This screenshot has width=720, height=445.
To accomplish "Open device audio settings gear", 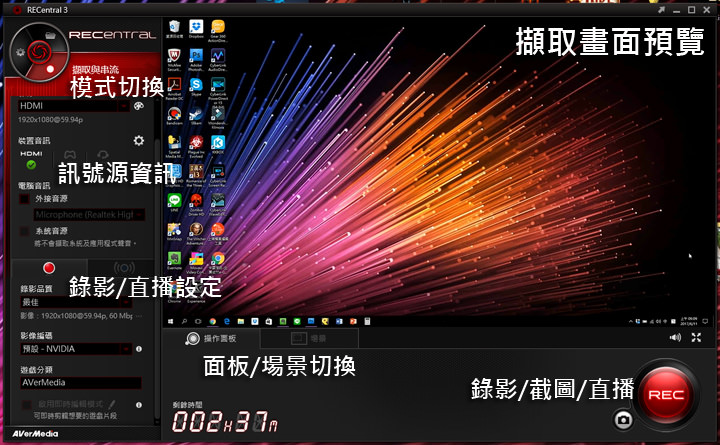I will tap(138, 141).
